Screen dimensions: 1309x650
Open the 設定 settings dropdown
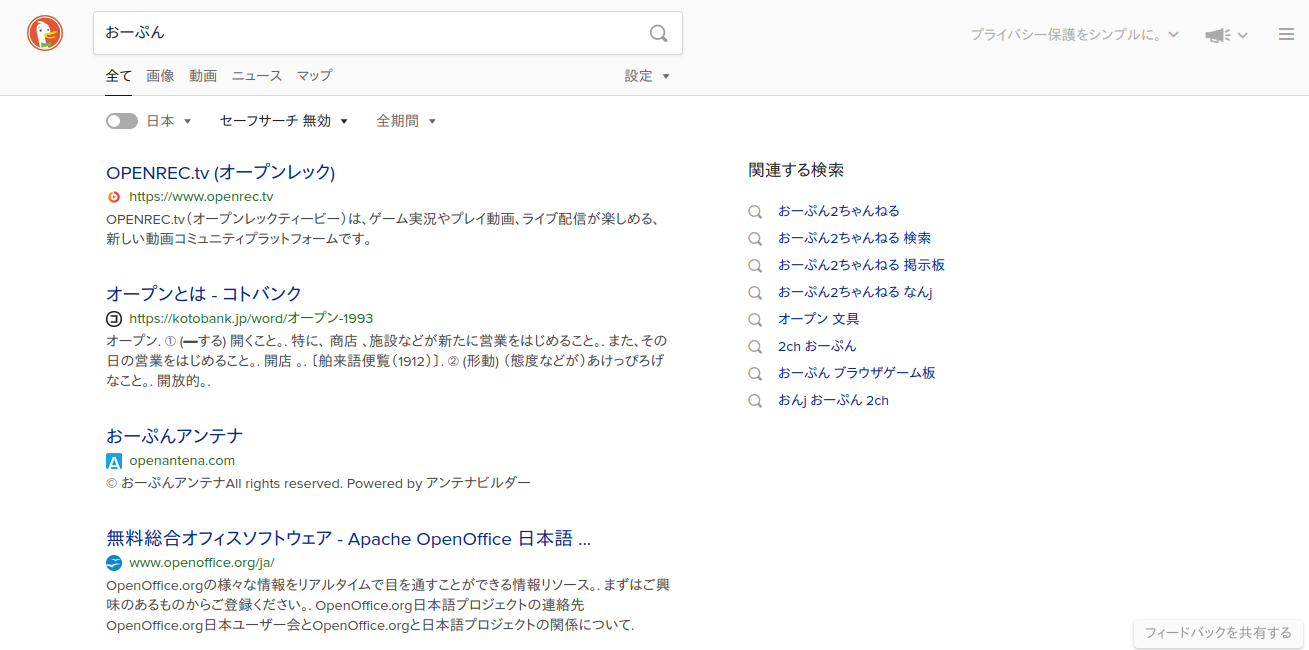(647, 76)
